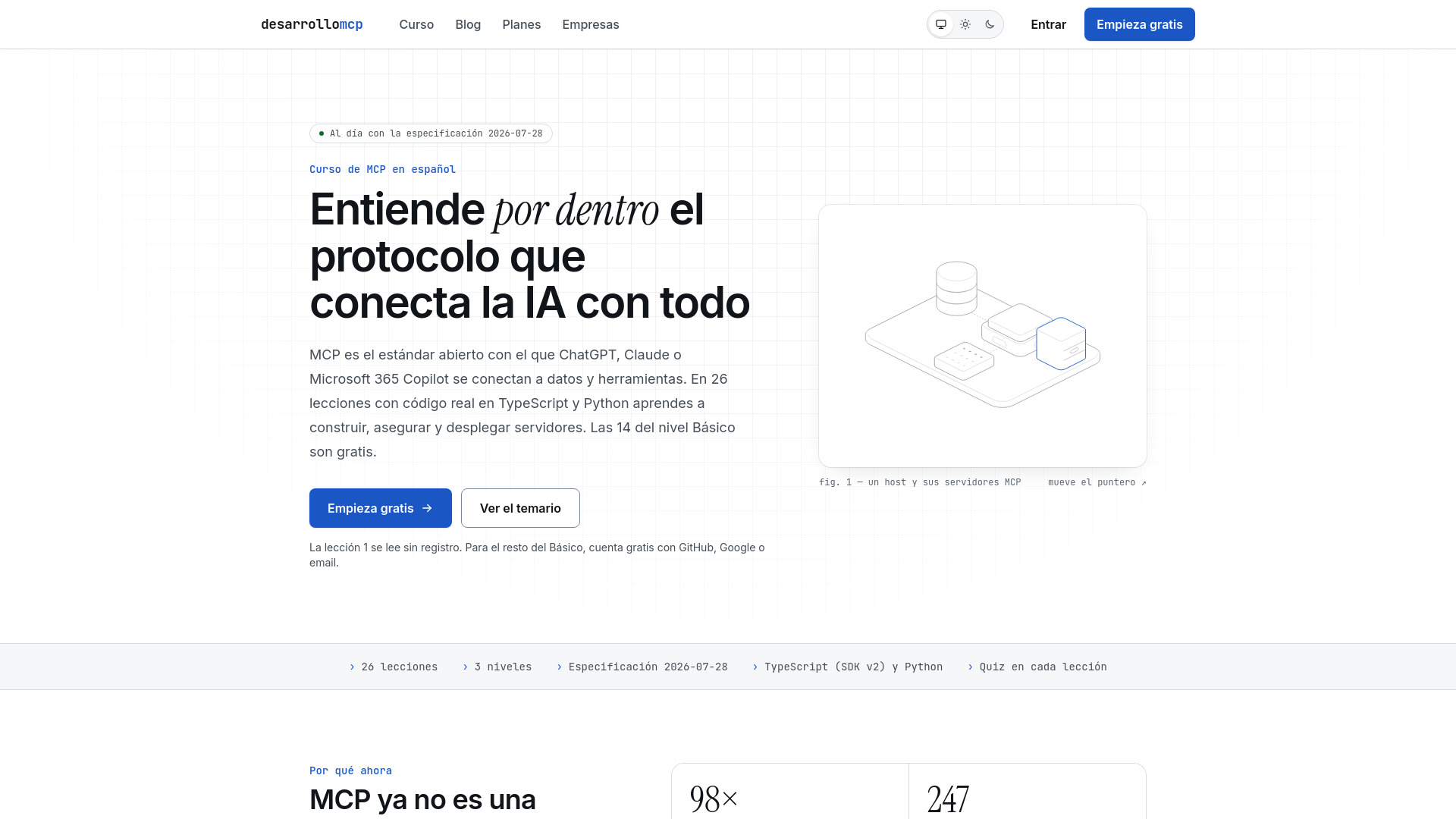Click the spec 2026-07-28 status badge
This screenshot has height=819, width=1456.
[x=431, y=133]
